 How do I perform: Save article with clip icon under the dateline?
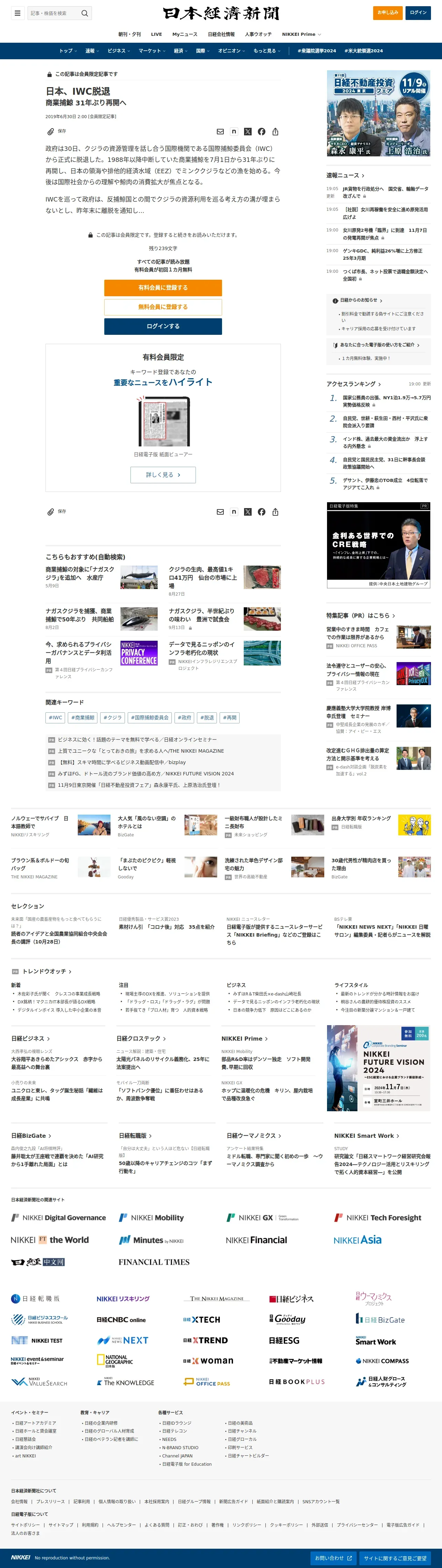[x=56, y=132]
